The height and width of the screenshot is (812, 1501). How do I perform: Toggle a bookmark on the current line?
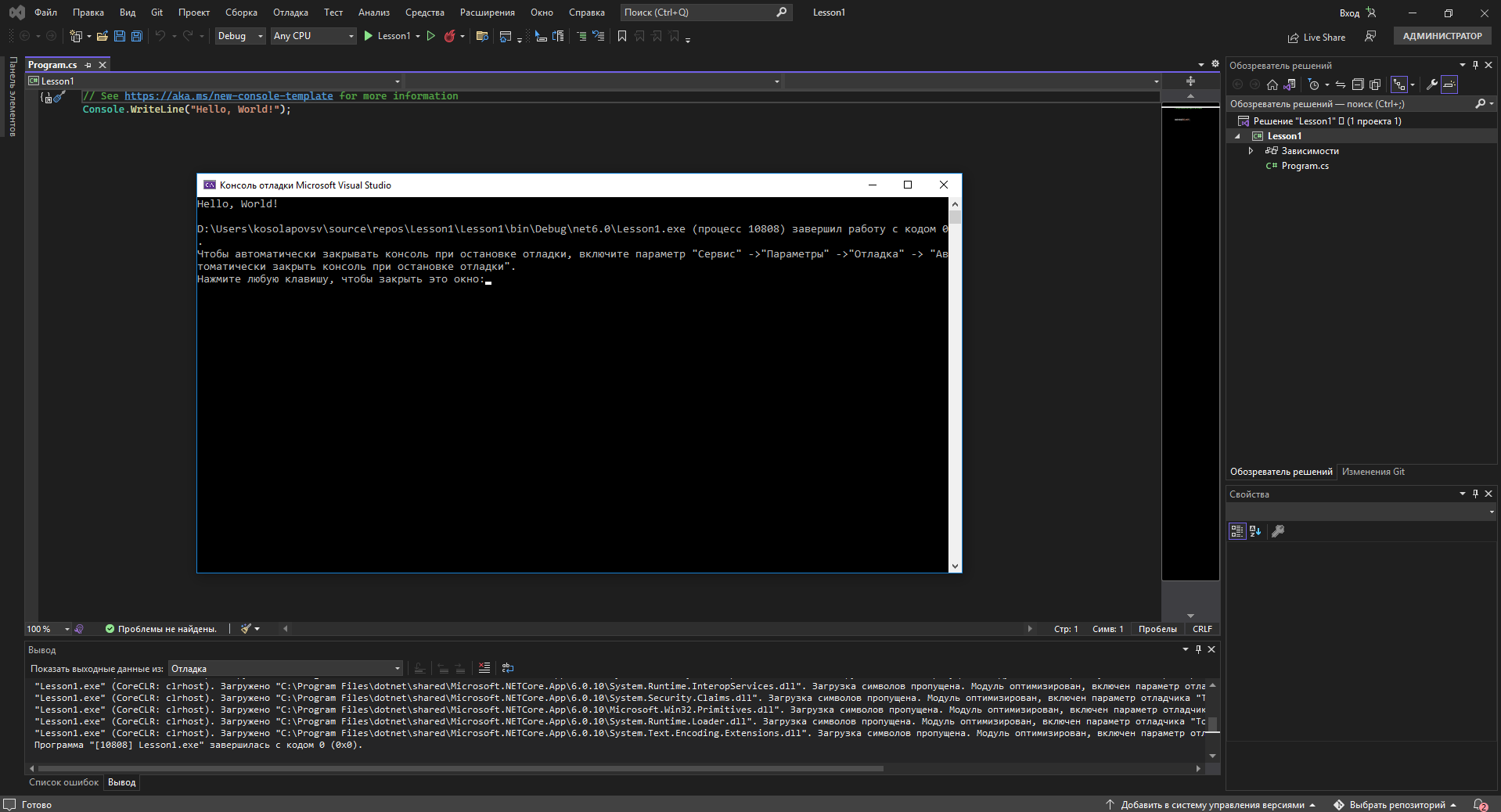coord(621,36)
